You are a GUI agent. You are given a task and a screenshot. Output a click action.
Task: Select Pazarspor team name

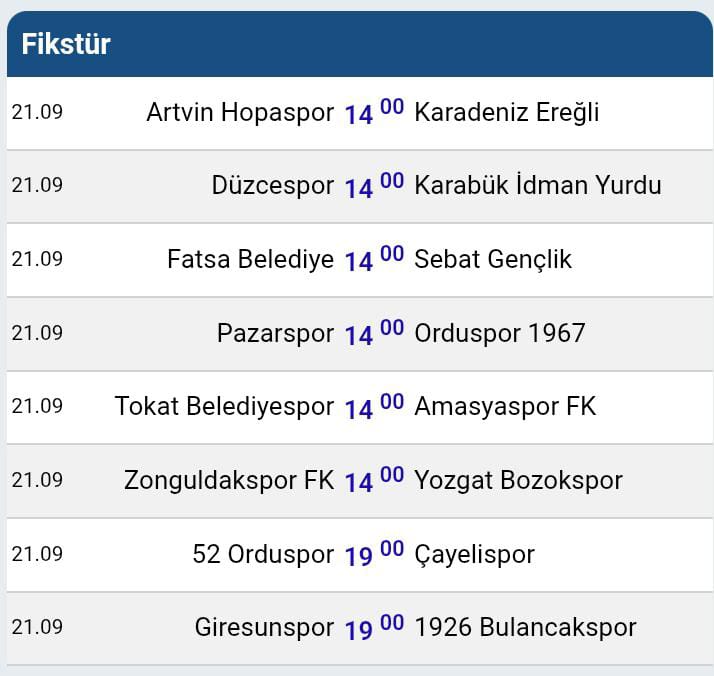(275, 333)
